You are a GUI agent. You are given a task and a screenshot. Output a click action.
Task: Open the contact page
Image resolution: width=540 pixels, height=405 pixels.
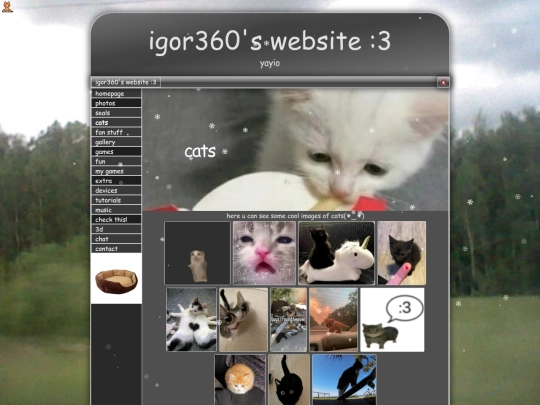tap(116, 248)
